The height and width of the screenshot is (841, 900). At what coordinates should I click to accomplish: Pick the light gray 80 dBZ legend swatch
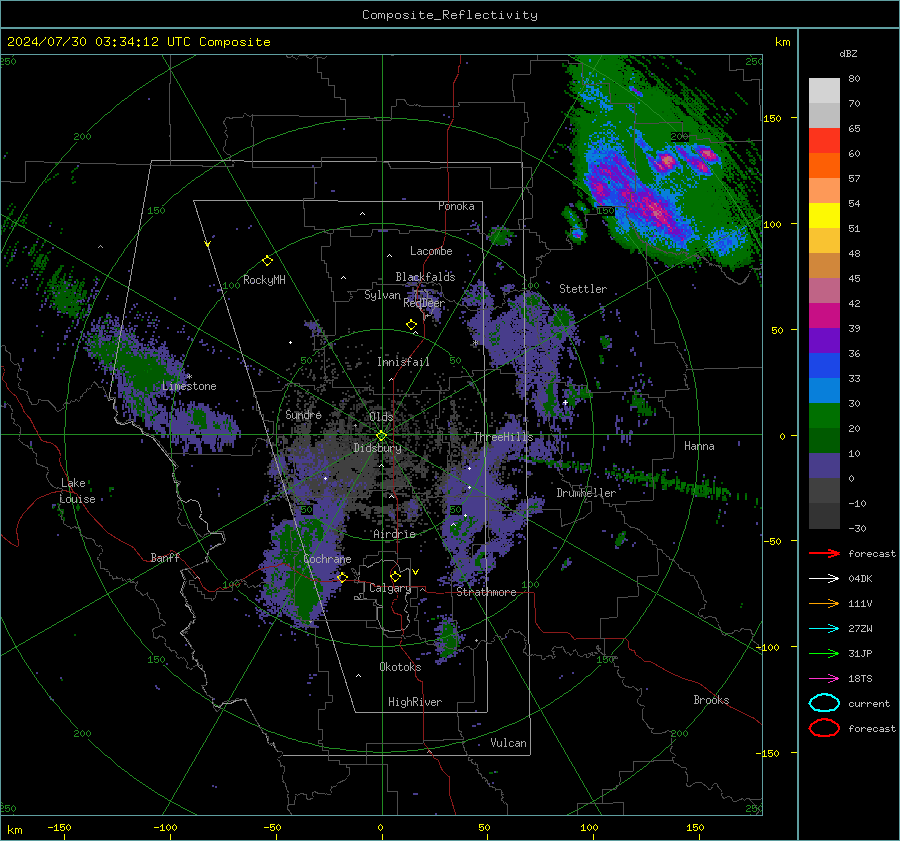(824, 90)
